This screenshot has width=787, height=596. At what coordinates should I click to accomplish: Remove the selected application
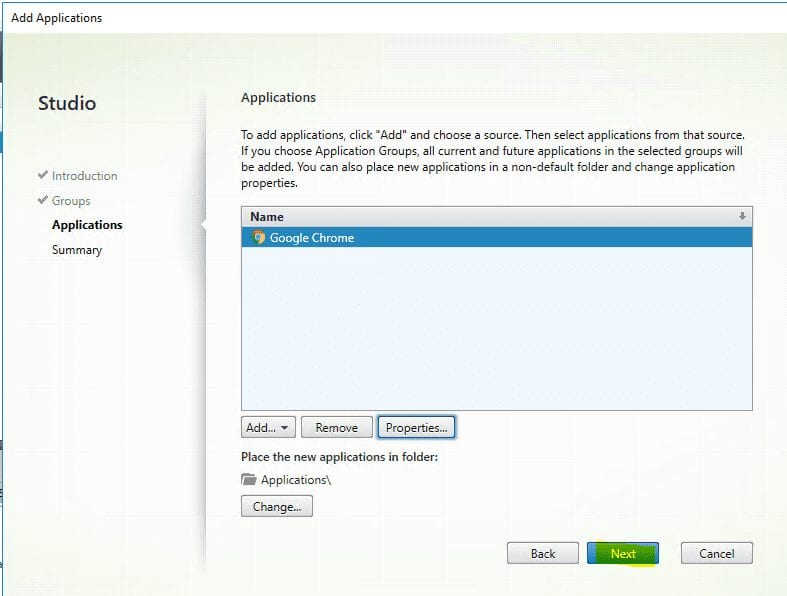[x=337, y=427]
